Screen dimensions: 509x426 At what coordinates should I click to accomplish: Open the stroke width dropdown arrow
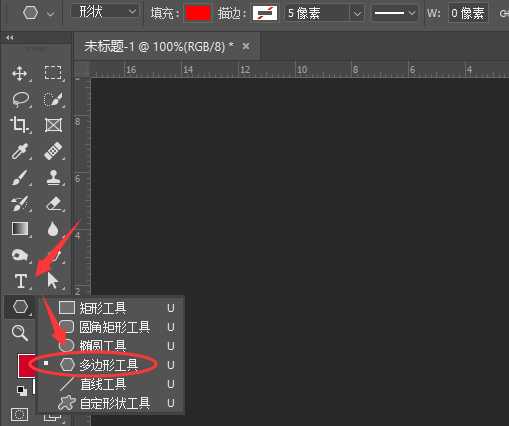(x=357, y=14)
